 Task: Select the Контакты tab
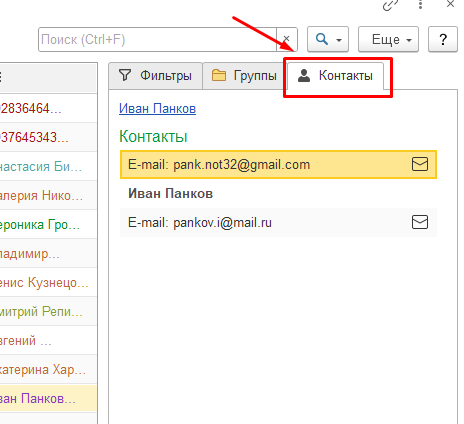click(336, 76)
